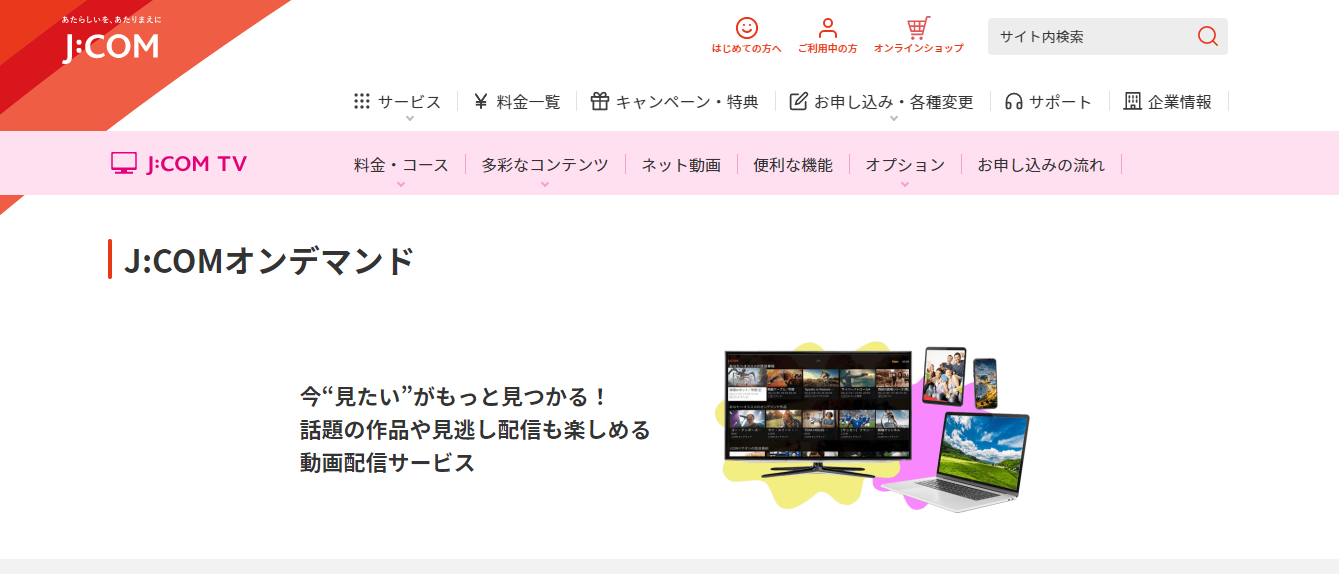Click the grid dots services icon
This screenshot has width=1339, height=574.
(362, 101)
